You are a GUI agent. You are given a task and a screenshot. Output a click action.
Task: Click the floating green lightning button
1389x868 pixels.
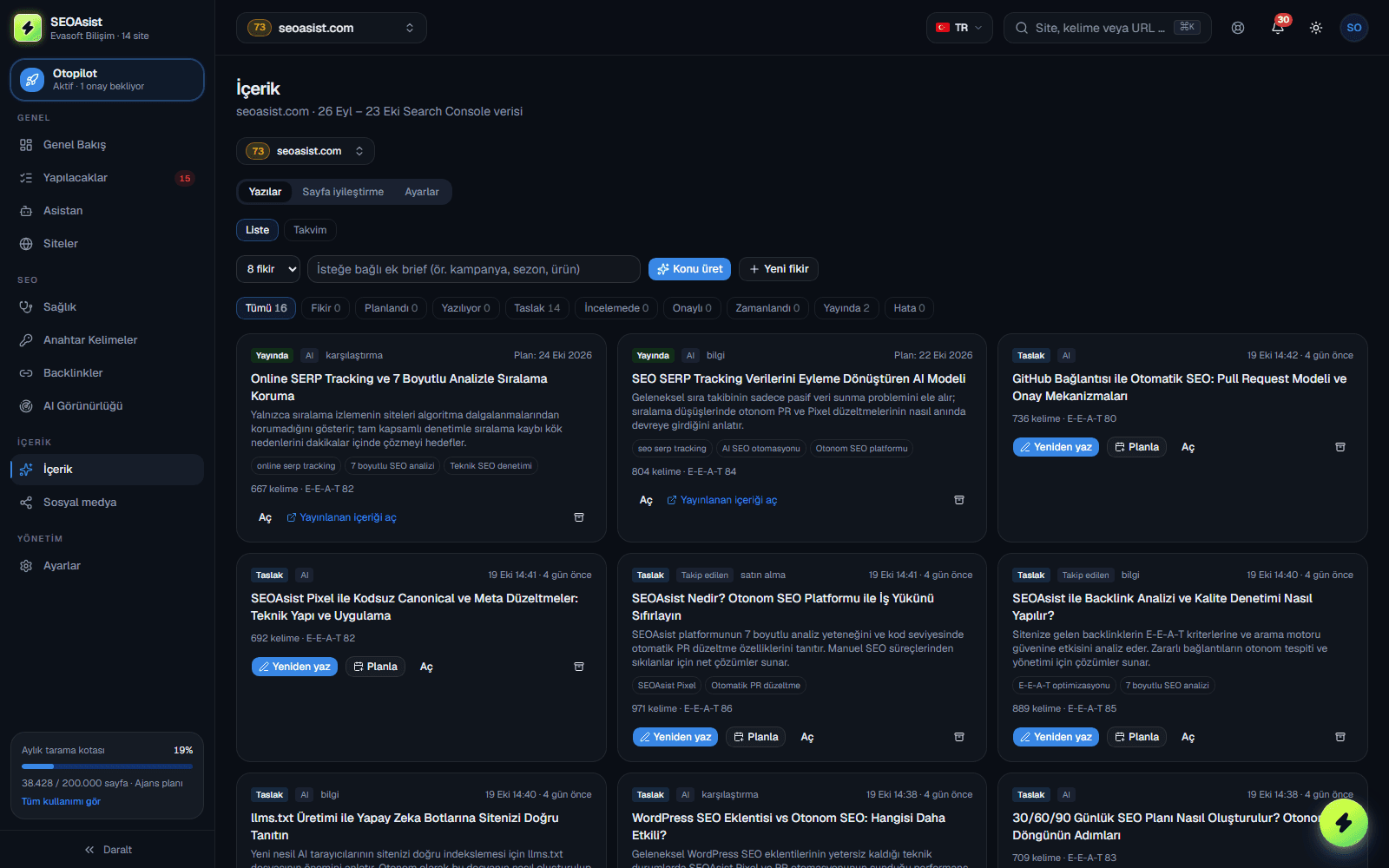pyautogui.click(x=1343, y=823)
